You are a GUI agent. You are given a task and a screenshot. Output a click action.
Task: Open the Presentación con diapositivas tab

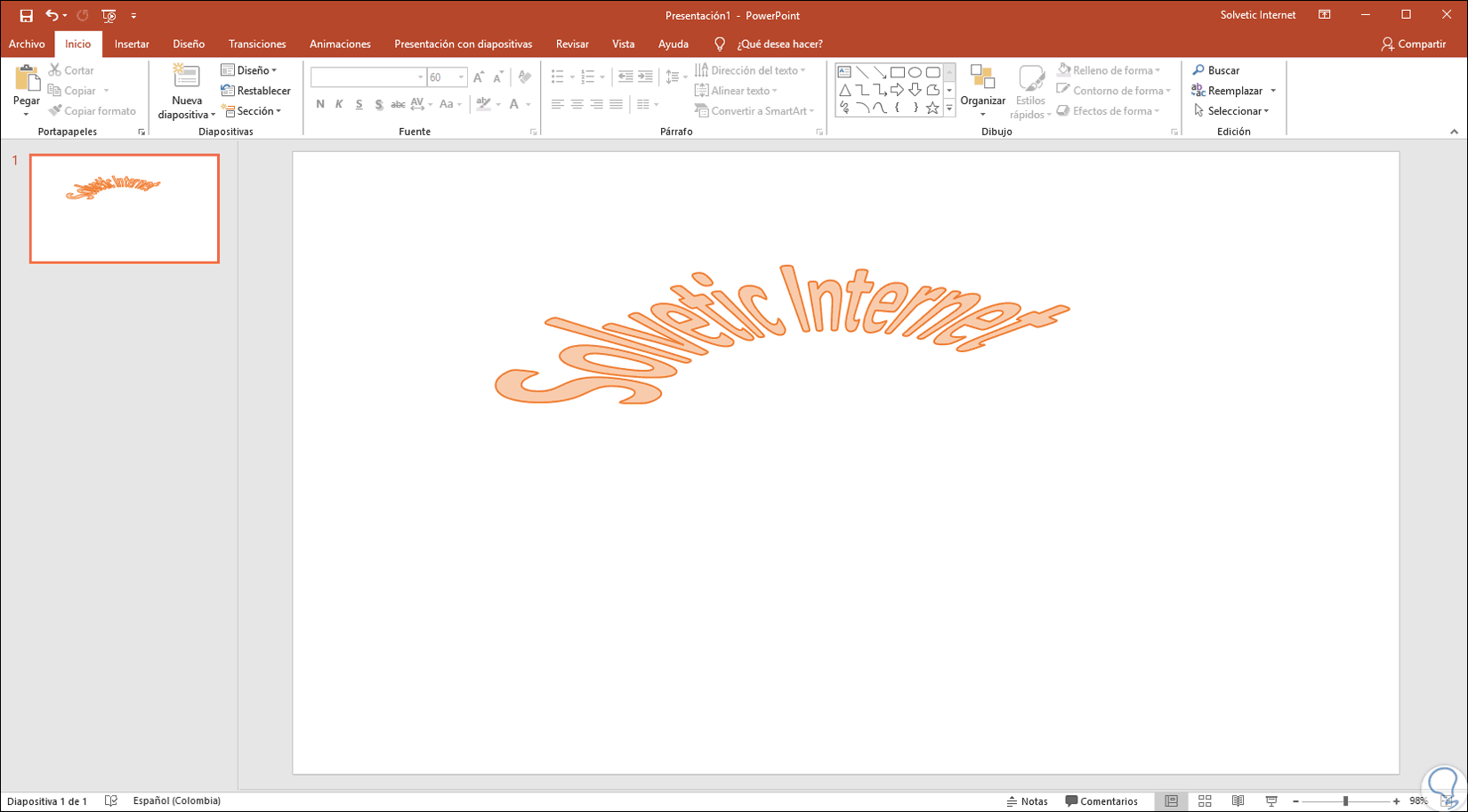tap(464, 44)
